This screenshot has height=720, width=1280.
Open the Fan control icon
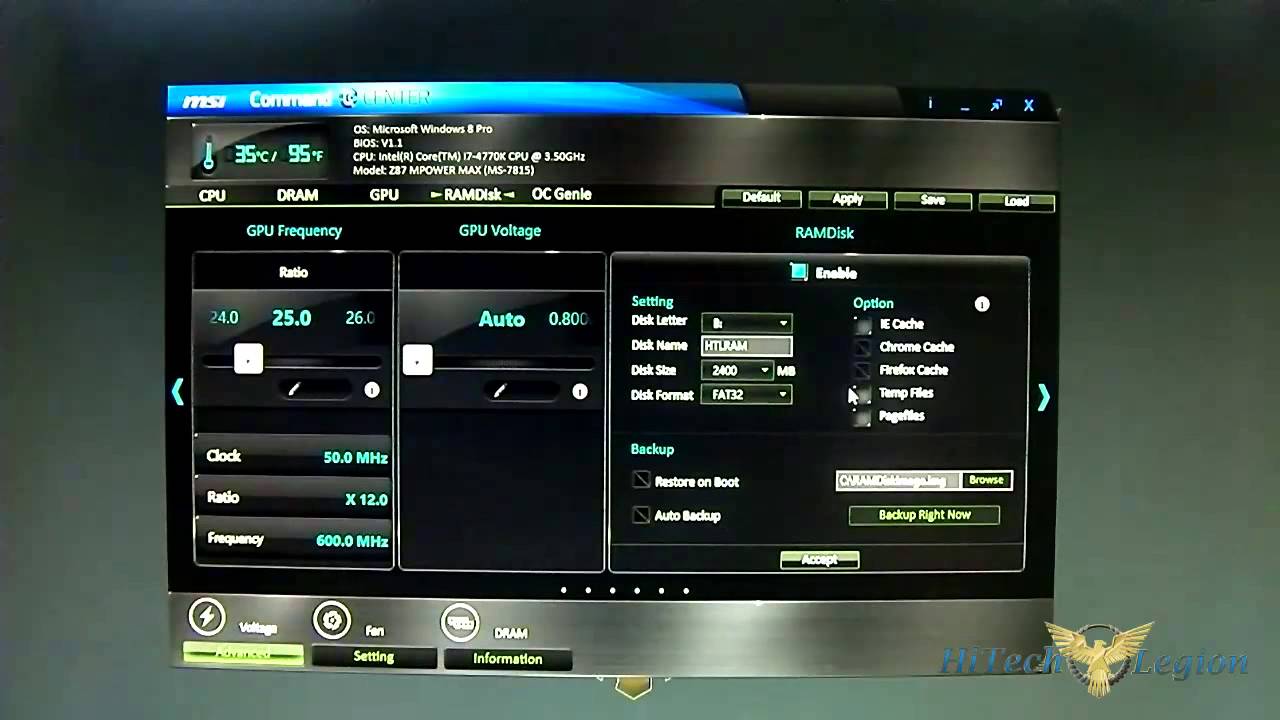[x=331, y=620]
